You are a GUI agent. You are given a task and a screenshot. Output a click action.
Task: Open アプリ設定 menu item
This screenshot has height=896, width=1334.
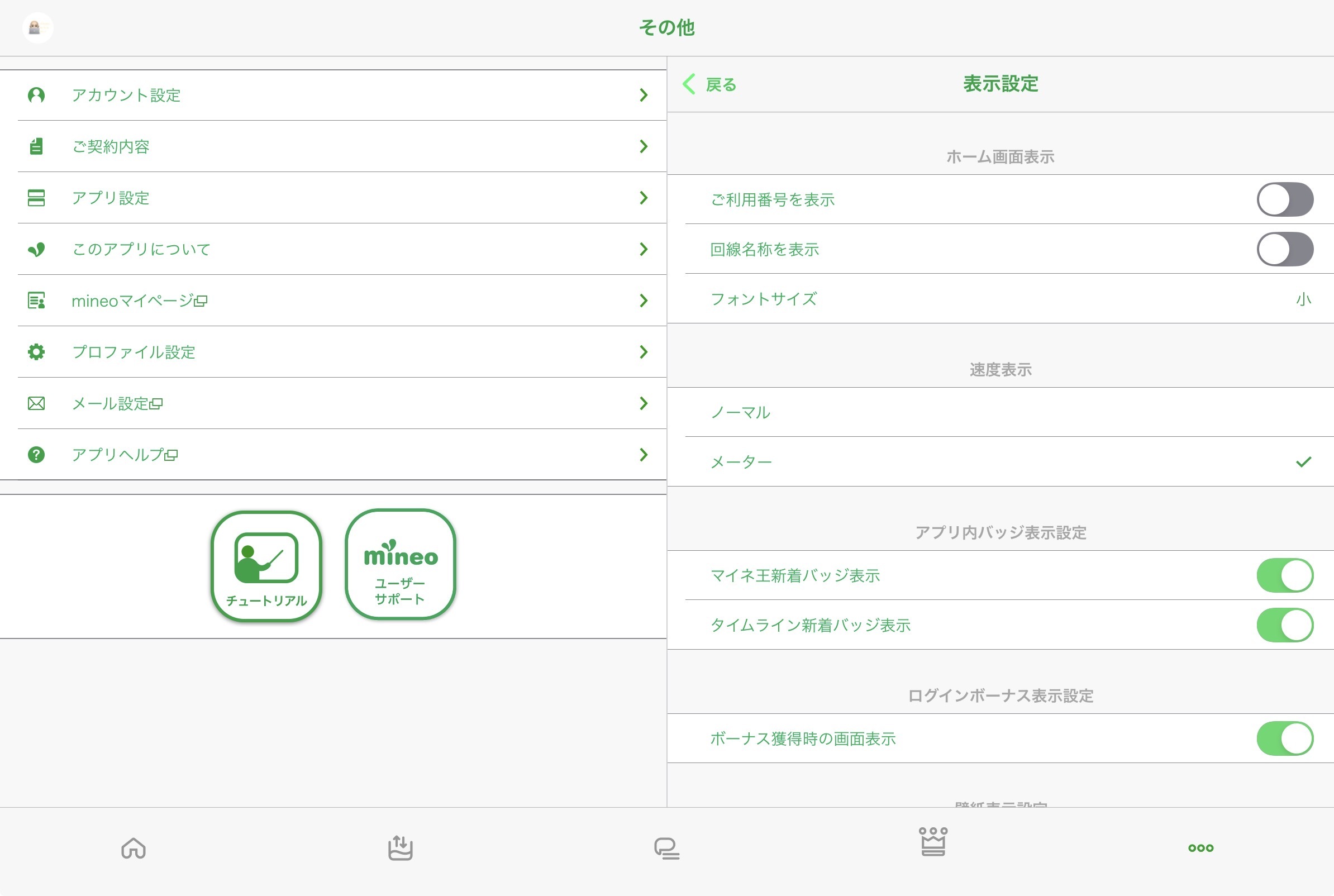(110, 198)
